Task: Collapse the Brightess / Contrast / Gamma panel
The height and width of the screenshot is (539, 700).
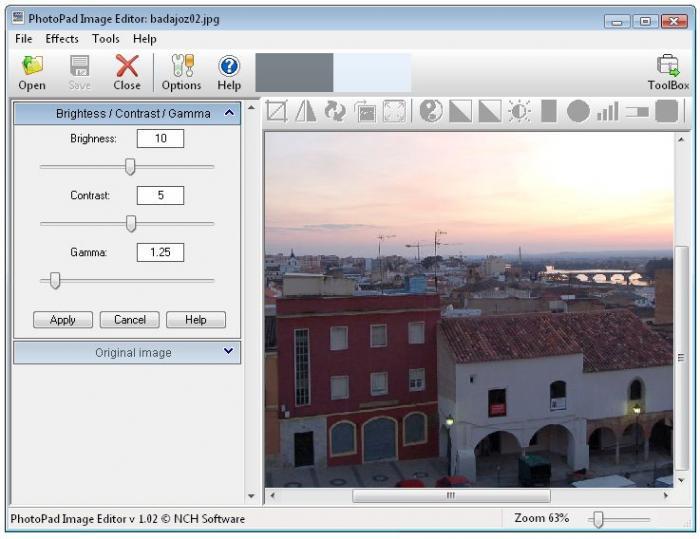Action: pyautogui.click(x=229, y=113)
